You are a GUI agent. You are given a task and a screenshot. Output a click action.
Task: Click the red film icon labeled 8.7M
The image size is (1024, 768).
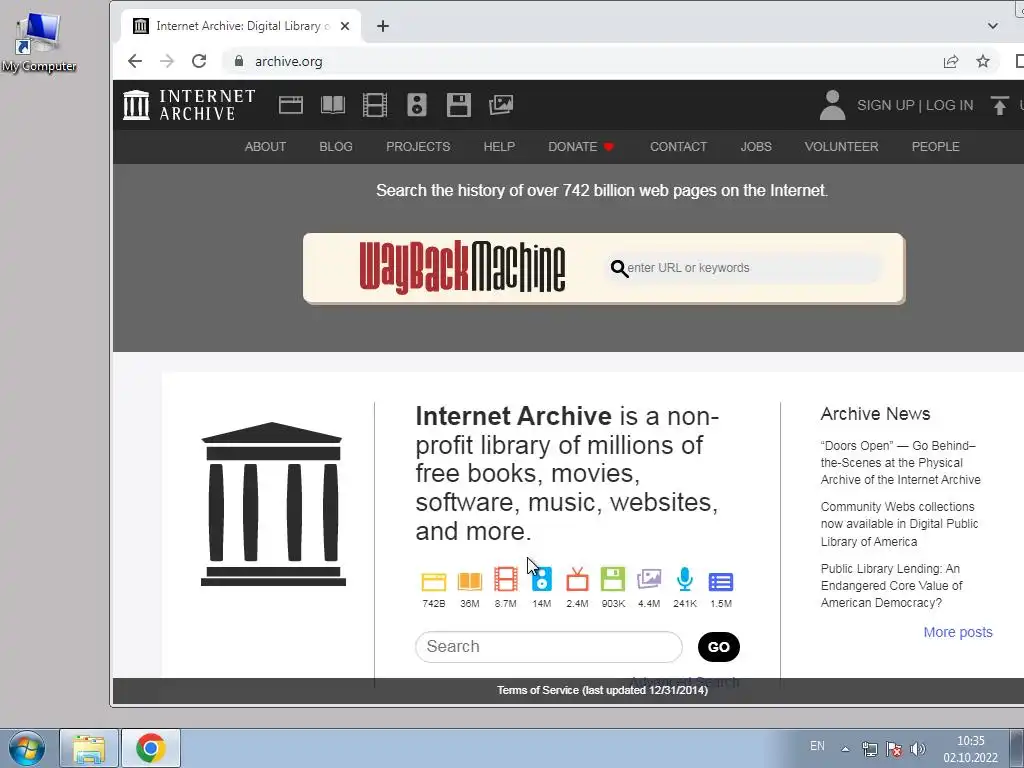[505, 579]
